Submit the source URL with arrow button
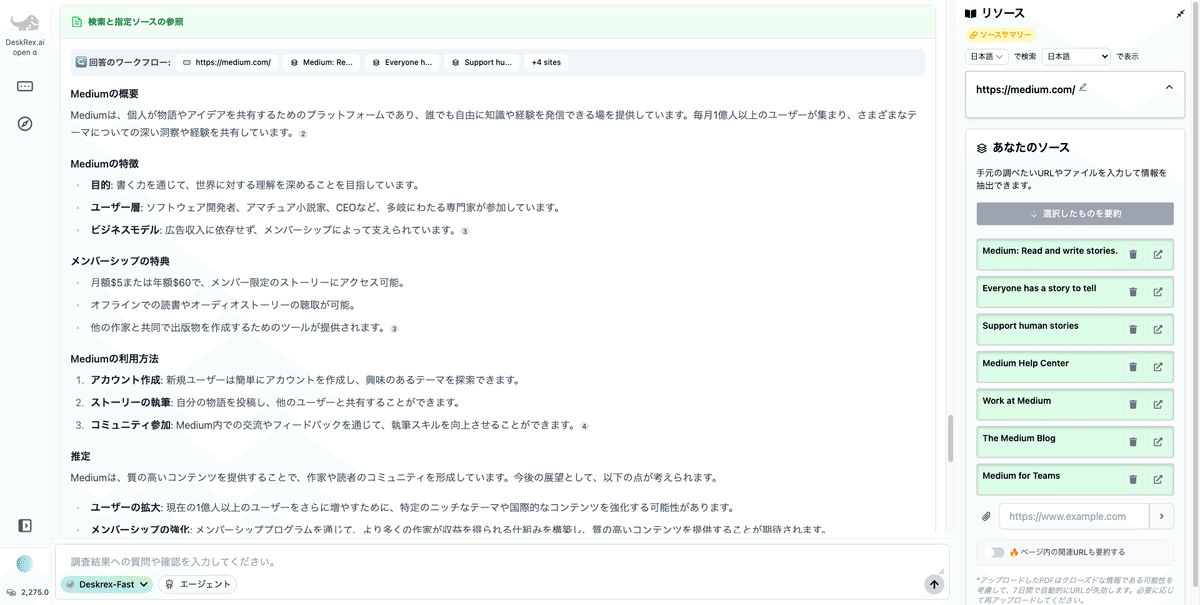 1161,516
